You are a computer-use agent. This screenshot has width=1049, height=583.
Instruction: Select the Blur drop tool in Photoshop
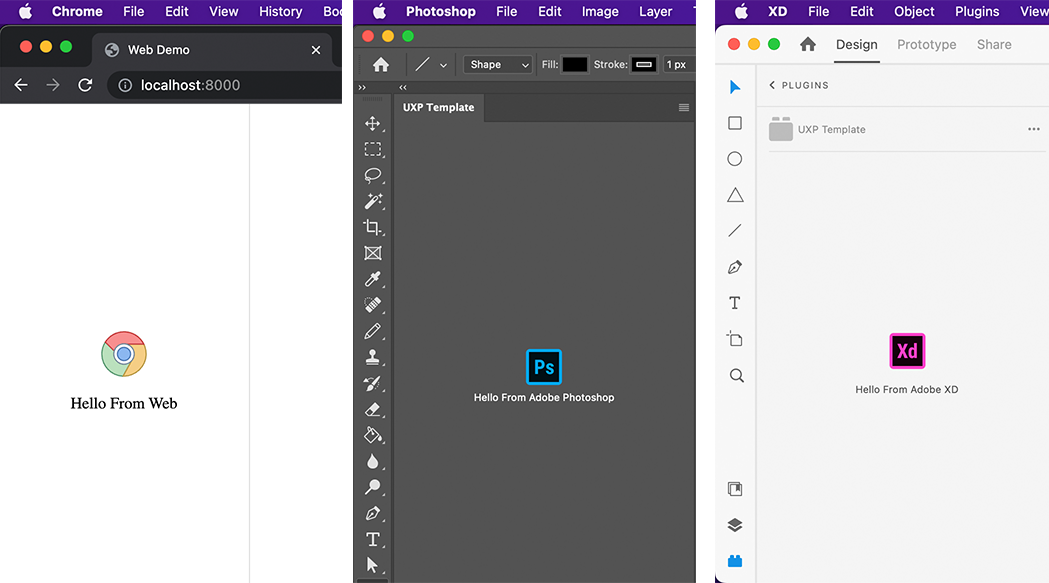373,461
